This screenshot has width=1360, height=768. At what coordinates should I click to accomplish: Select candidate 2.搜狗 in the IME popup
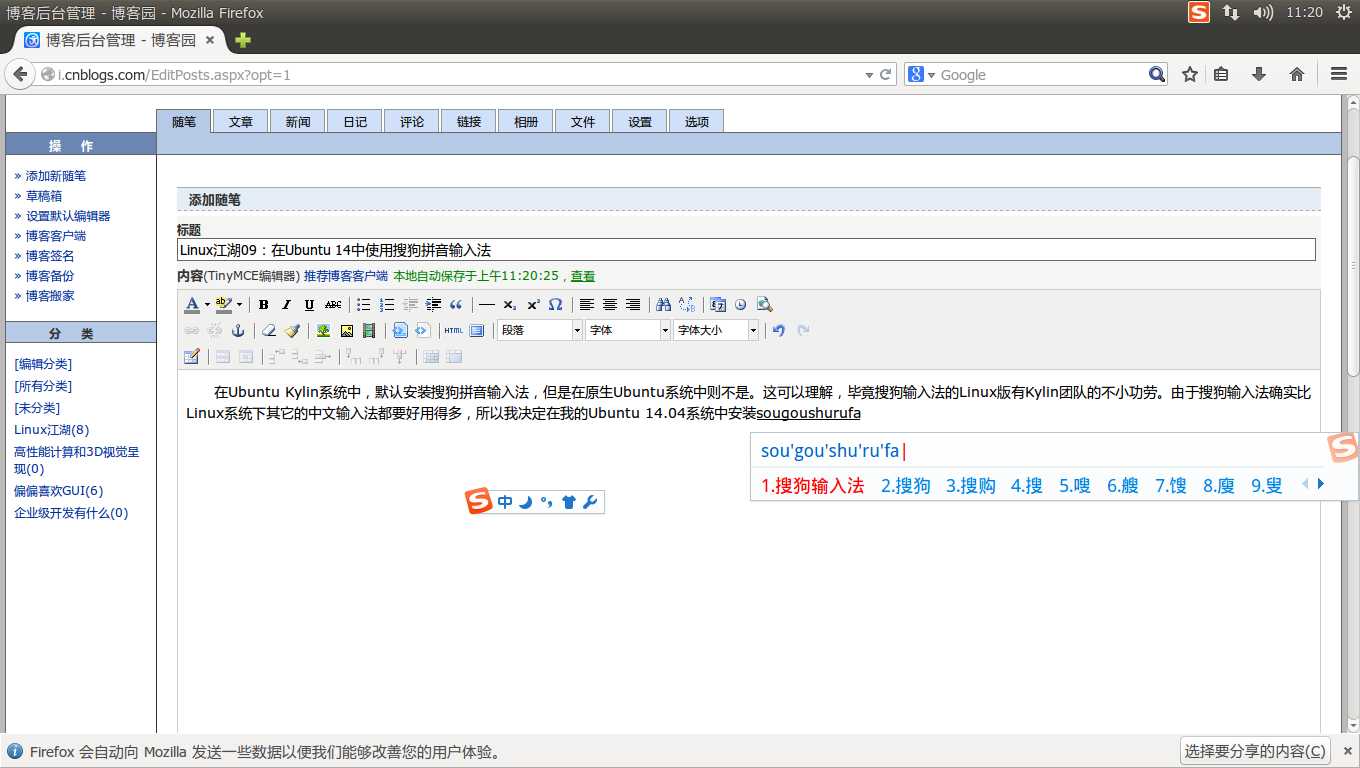click(906, 486)
